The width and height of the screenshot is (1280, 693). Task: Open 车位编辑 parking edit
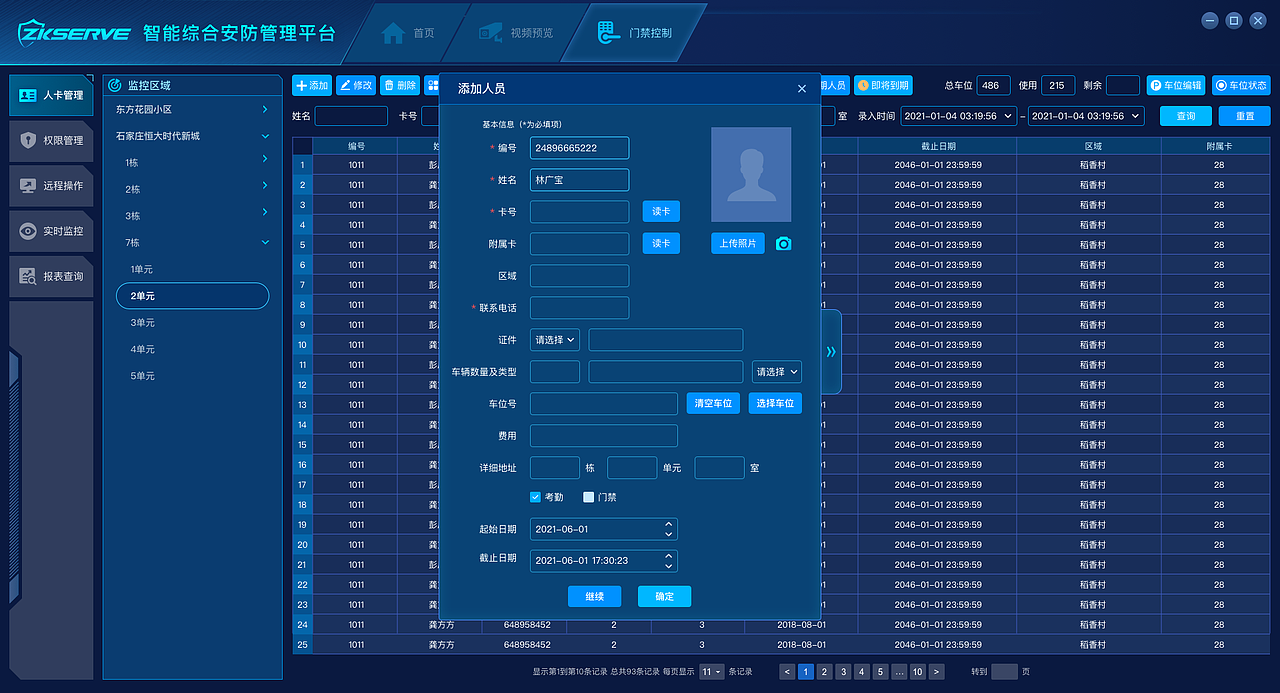pos(1176,86)
